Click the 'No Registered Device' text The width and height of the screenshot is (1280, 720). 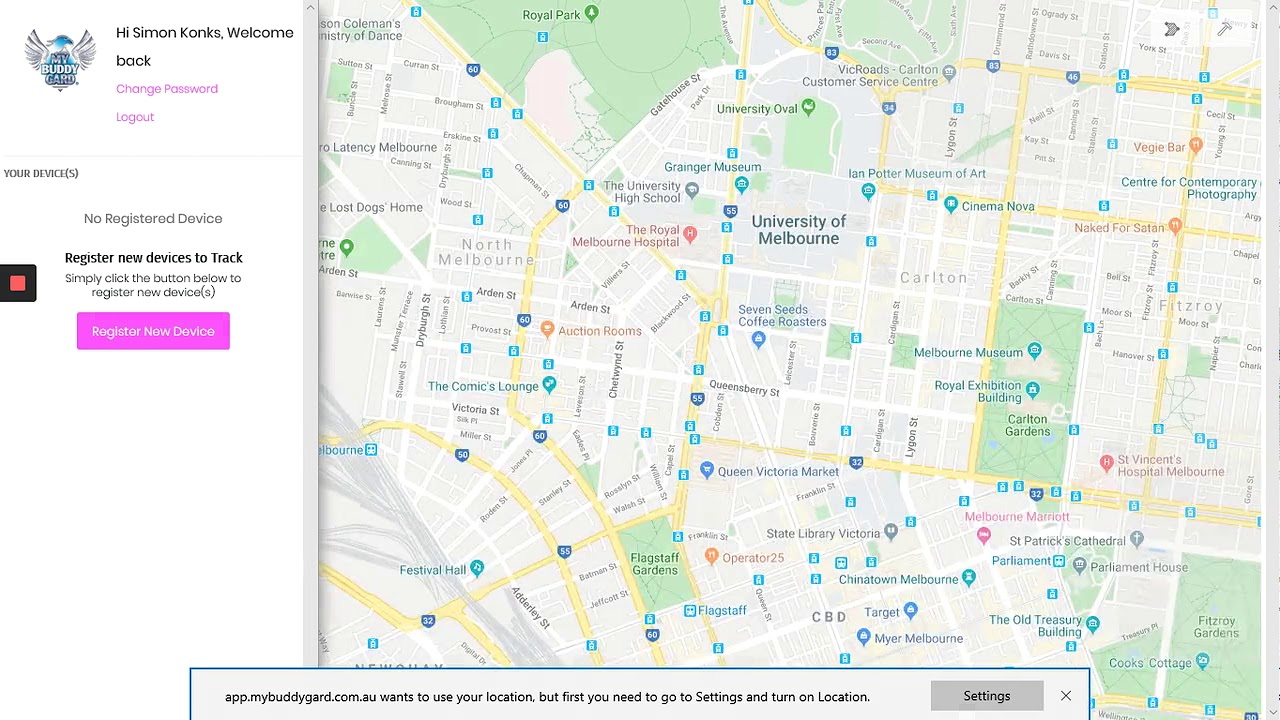[153, 218]
